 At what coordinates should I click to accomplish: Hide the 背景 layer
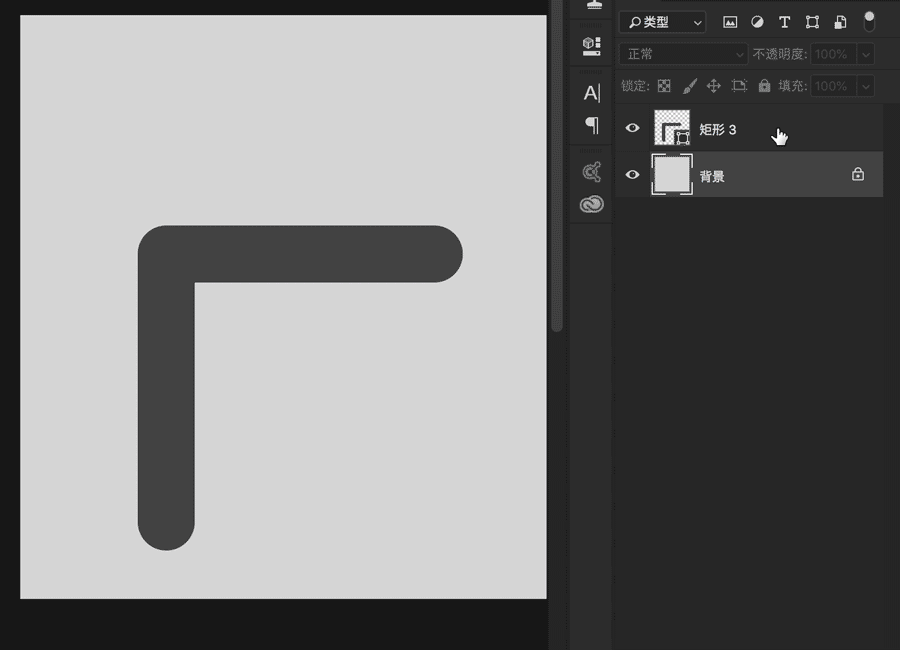point(632,175)
